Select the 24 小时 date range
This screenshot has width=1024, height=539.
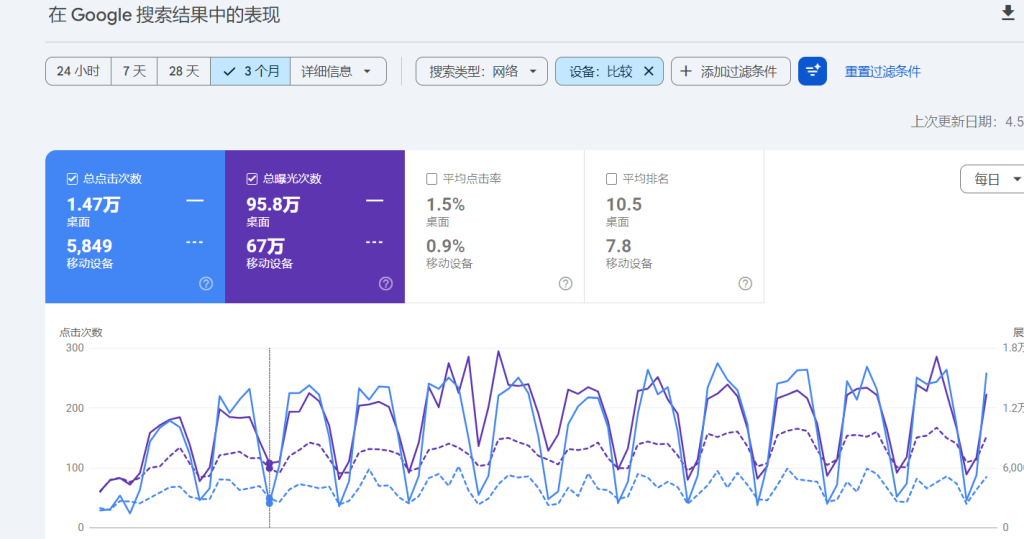tap(78, 71)
